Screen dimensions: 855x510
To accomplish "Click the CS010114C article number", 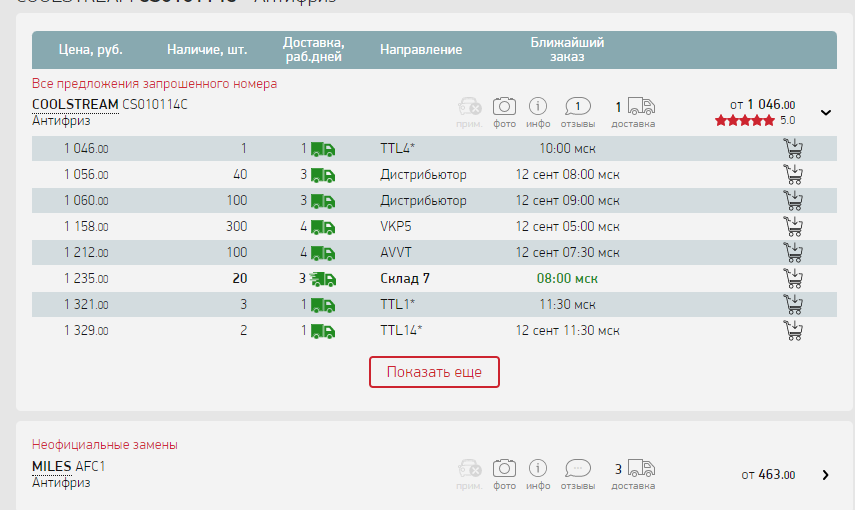I will click(x=155, y=104).
